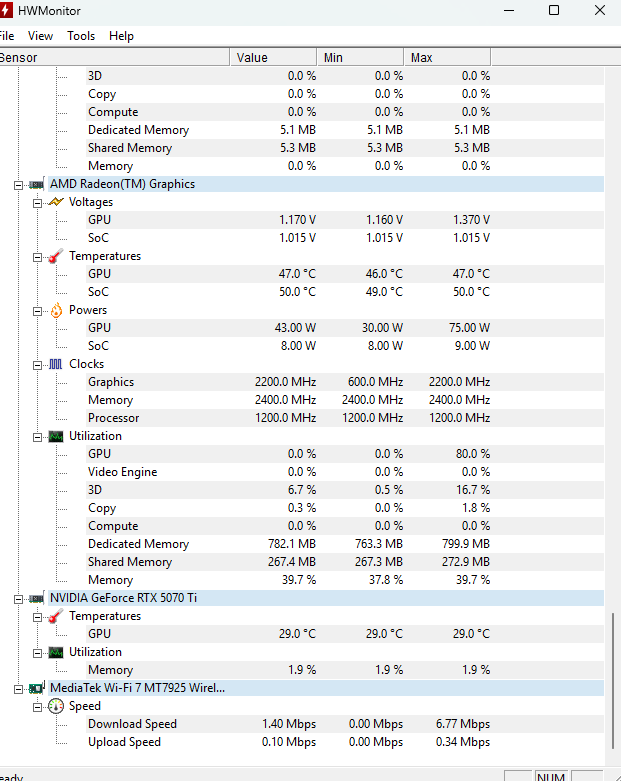
Task: Select the Processor clock row
Action: point(345,418)
